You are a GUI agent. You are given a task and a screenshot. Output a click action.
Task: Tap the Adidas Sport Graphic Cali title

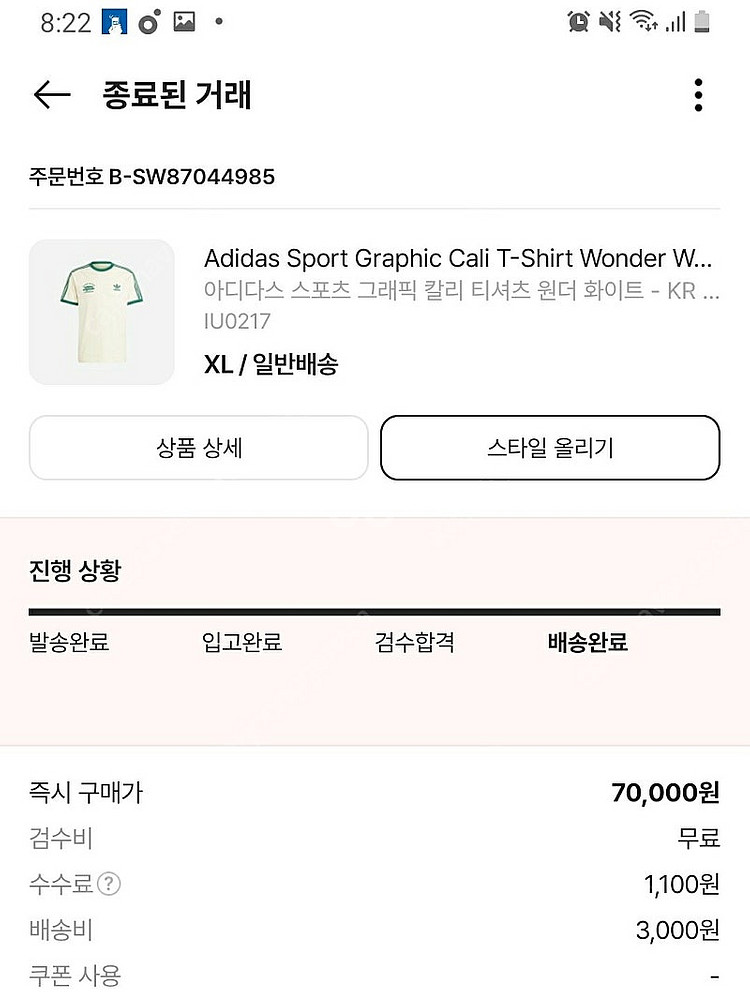458,259
